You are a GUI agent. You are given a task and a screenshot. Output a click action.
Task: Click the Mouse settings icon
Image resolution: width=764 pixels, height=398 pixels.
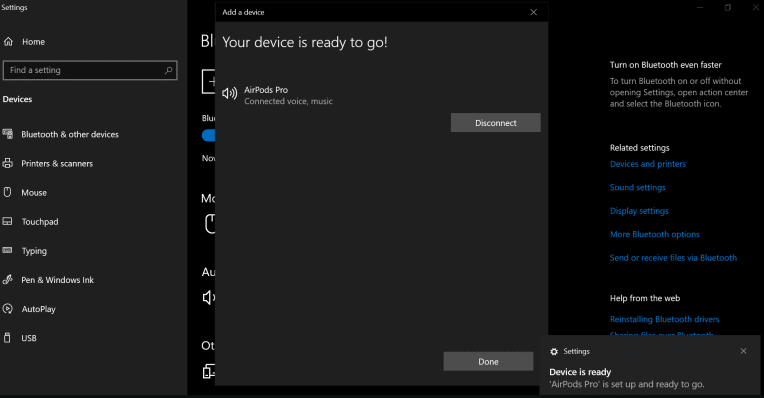(x=7, y=192)
